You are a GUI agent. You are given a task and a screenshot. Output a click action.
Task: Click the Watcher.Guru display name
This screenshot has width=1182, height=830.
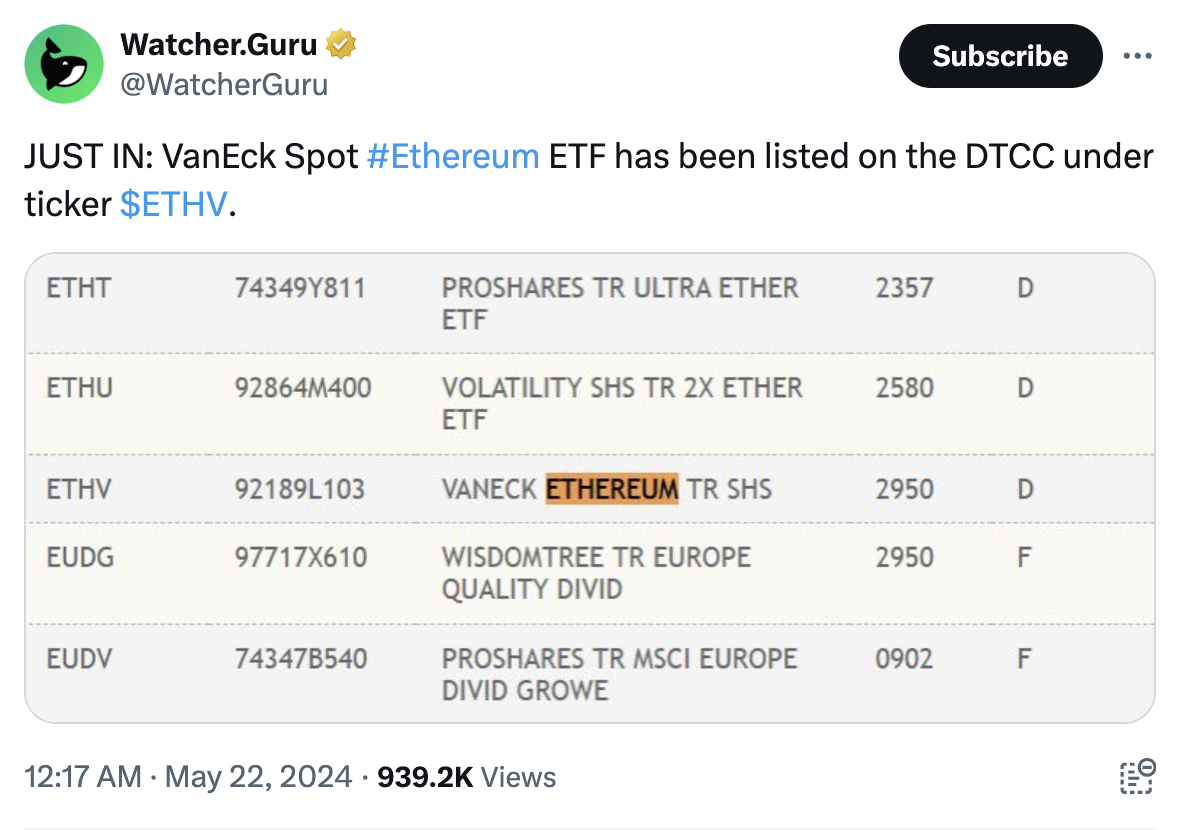pos(219,44)
